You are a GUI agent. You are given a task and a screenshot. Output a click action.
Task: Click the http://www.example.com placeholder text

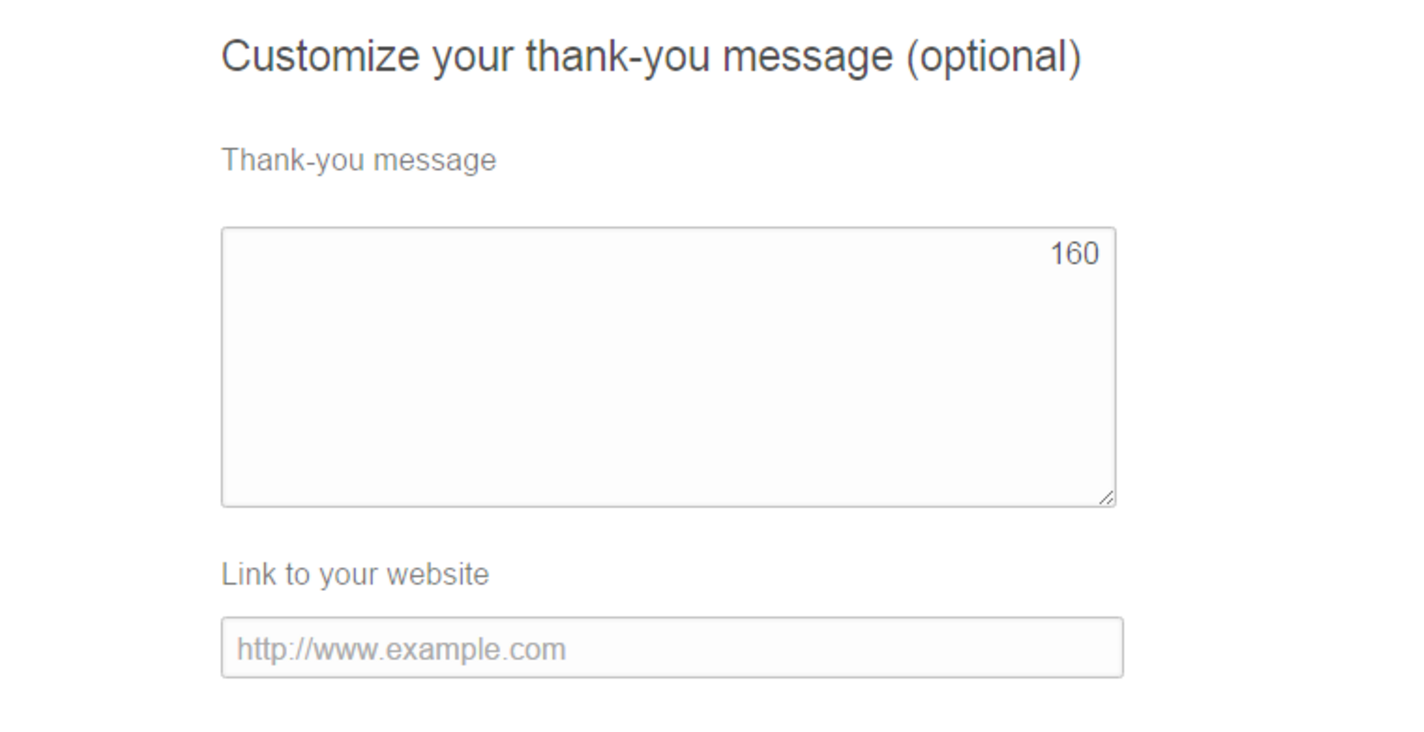tap(401, 649)
